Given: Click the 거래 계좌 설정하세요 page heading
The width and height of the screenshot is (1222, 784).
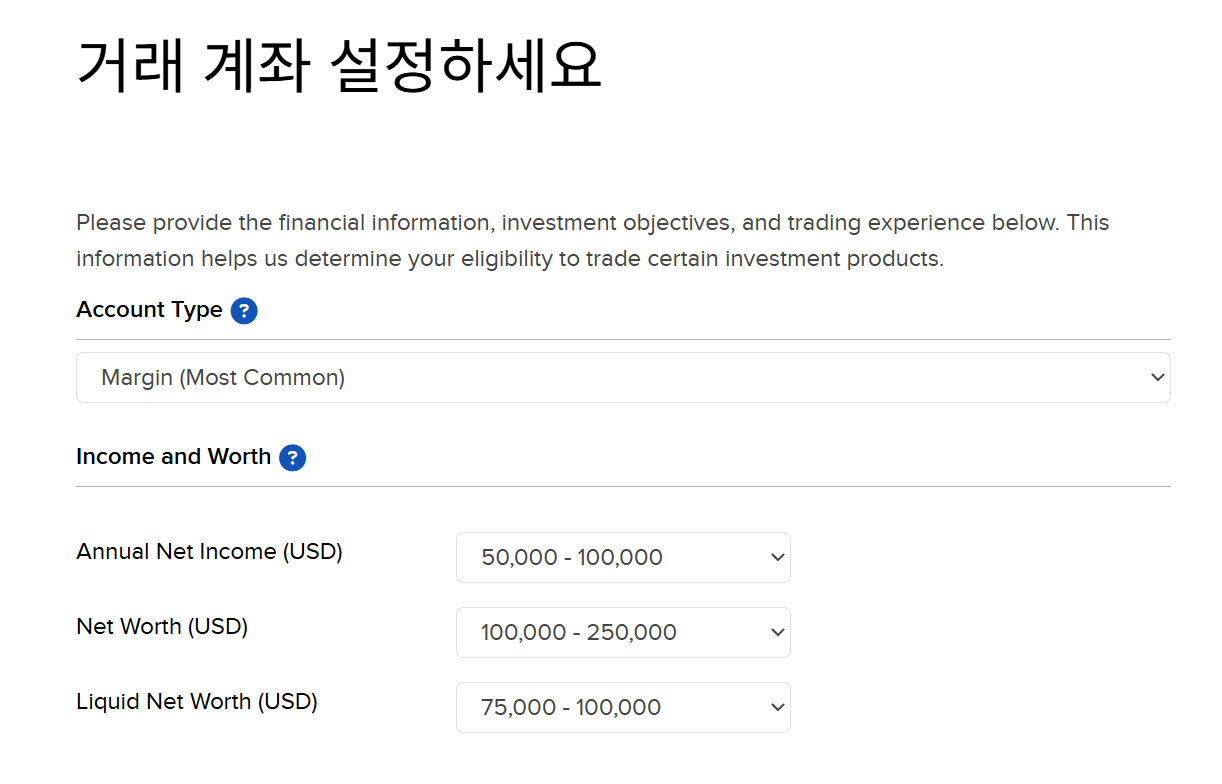Looking at the screenshot, I should (x=339, y=67).
